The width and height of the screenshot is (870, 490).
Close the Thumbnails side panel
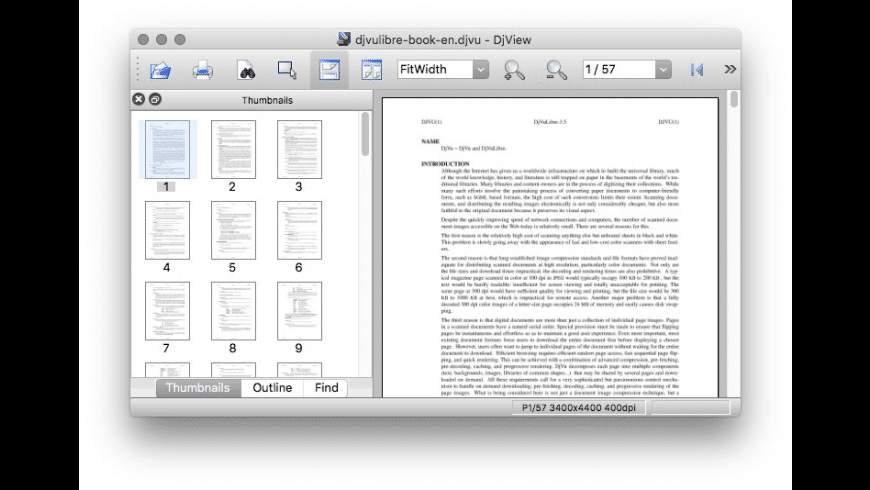pyautogui.click(x=139, y=99)
